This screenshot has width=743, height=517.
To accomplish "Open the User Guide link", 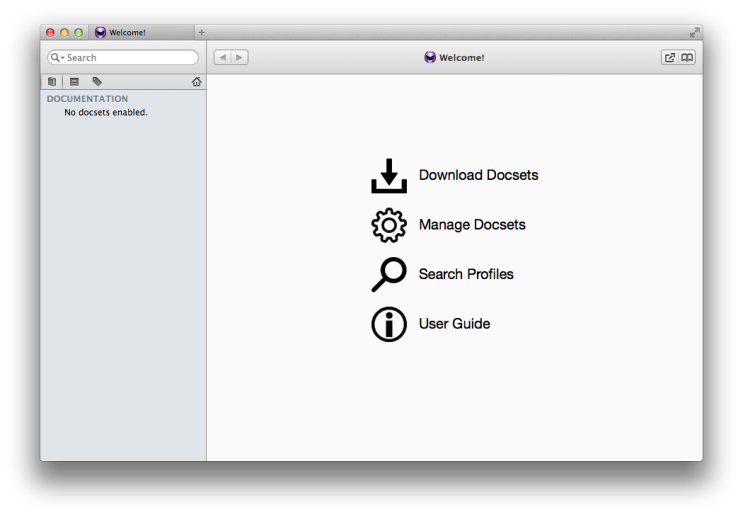I will 454,324.
